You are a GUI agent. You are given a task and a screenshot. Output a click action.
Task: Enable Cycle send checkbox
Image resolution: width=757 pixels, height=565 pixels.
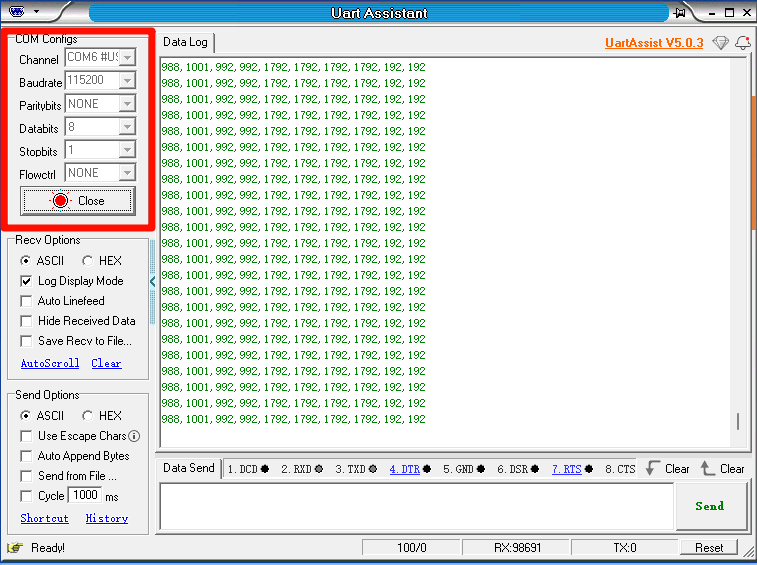(x=26, y=496)
